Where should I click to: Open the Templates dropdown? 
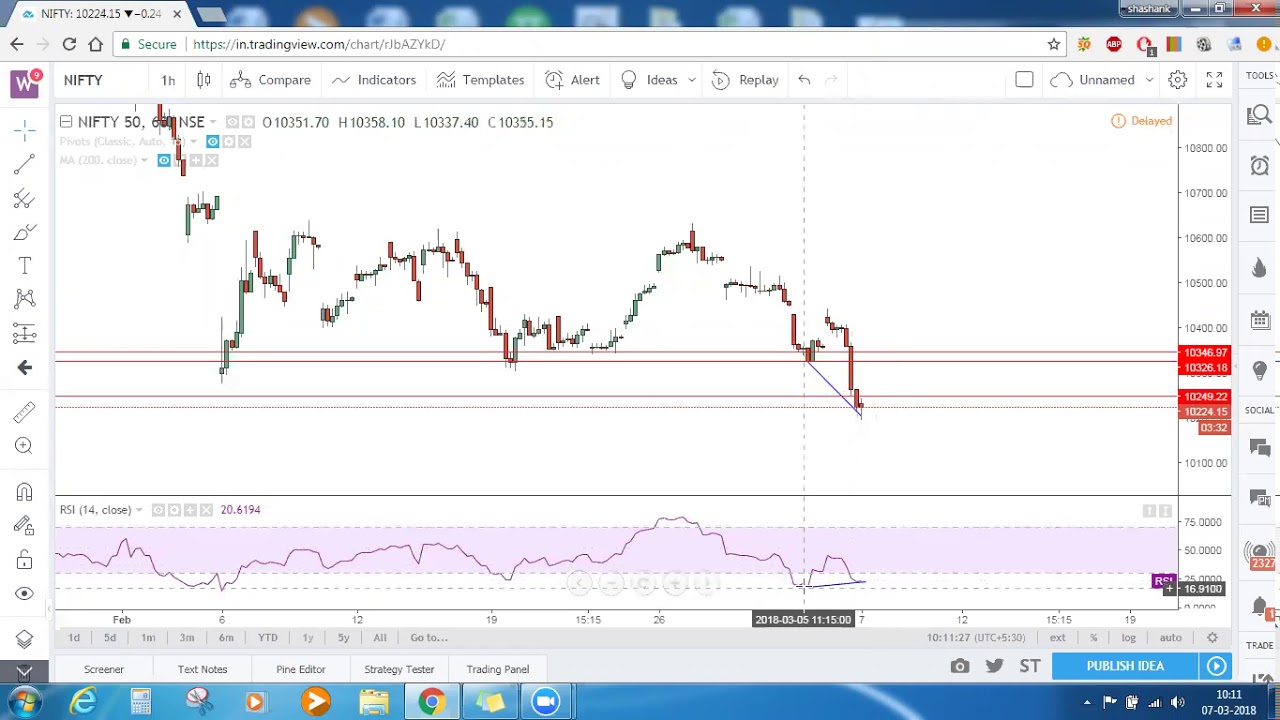coord(480,80)
